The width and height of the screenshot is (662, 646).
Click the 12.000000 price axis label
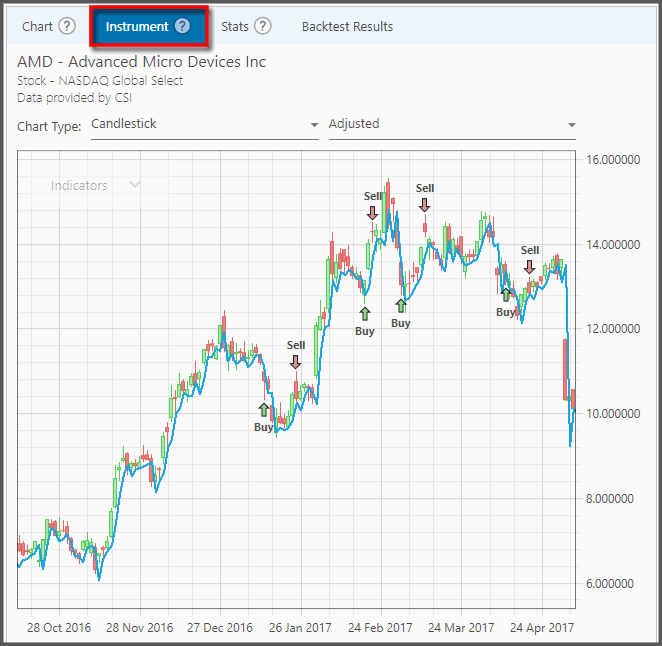click(613, 328)
